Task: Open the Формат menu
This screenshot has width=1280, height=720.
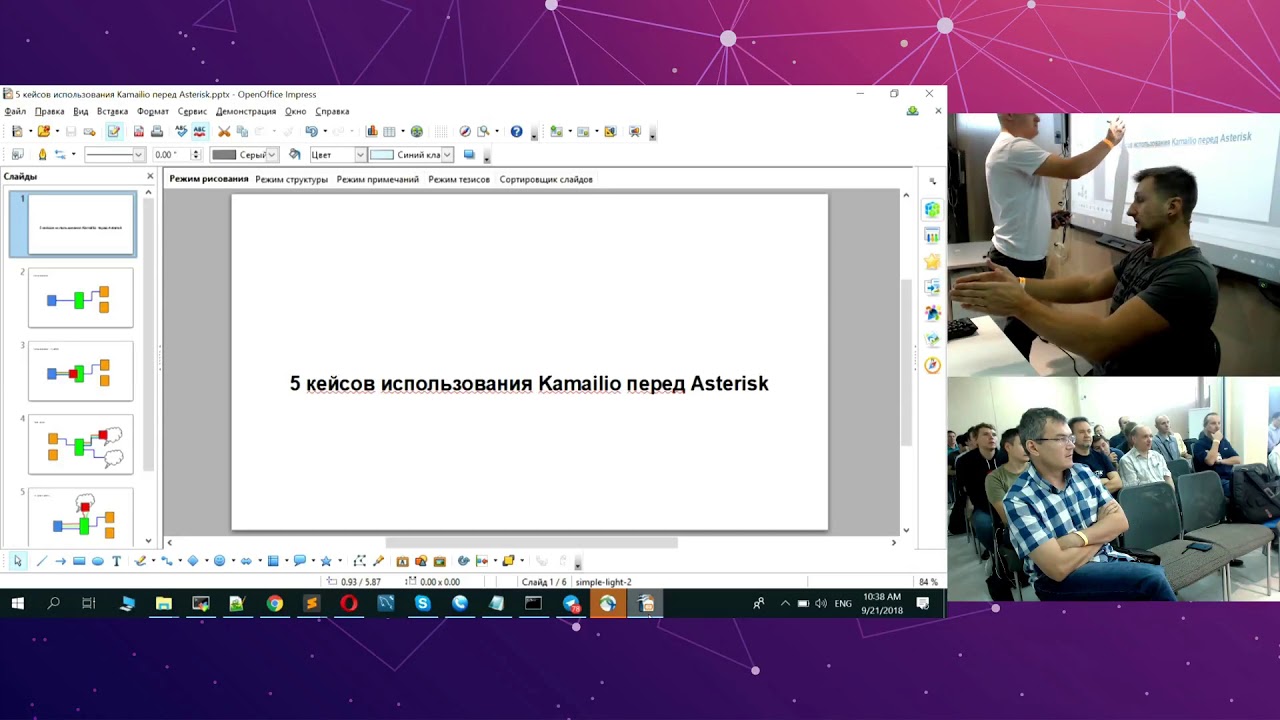Action: [x=153, y=111]
